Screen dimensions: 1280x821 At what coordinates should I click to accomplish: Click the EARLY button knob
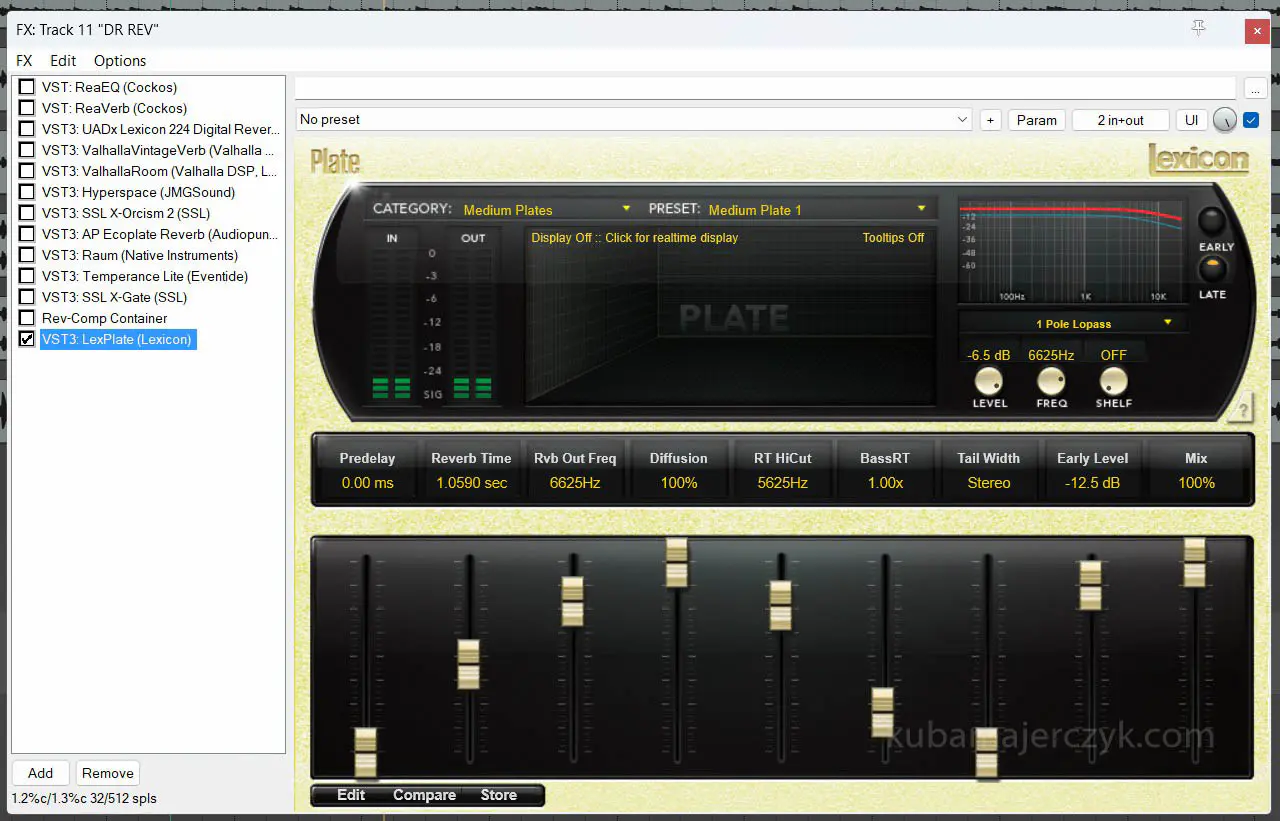[1212, 221]
